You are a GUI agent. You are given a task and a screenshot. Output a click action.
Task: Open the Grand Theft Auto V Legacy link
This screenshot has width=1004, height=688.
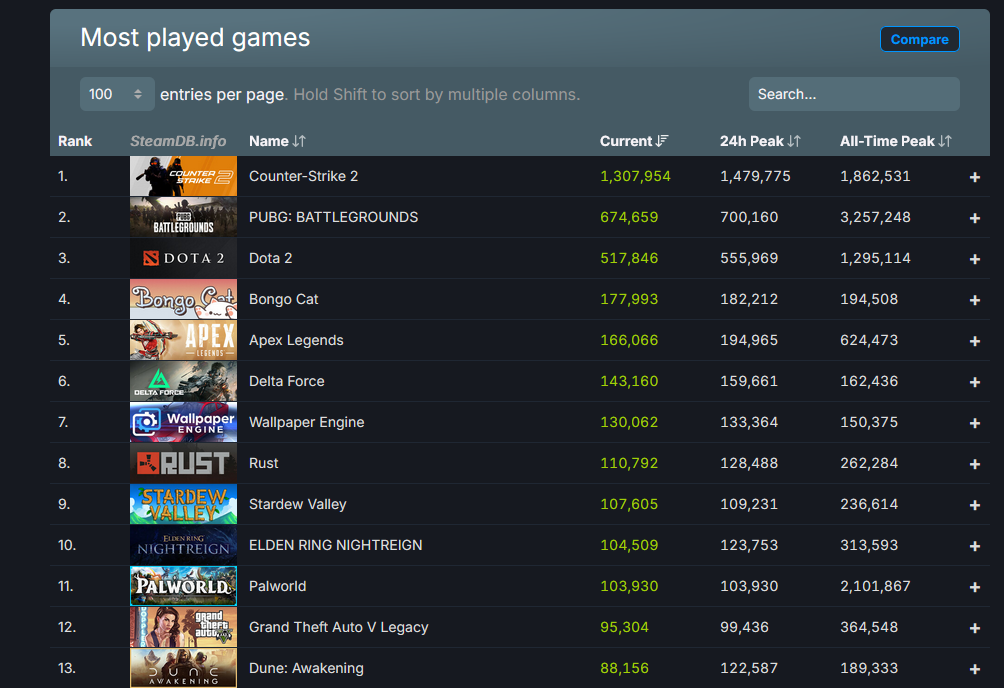pos(339,627)
